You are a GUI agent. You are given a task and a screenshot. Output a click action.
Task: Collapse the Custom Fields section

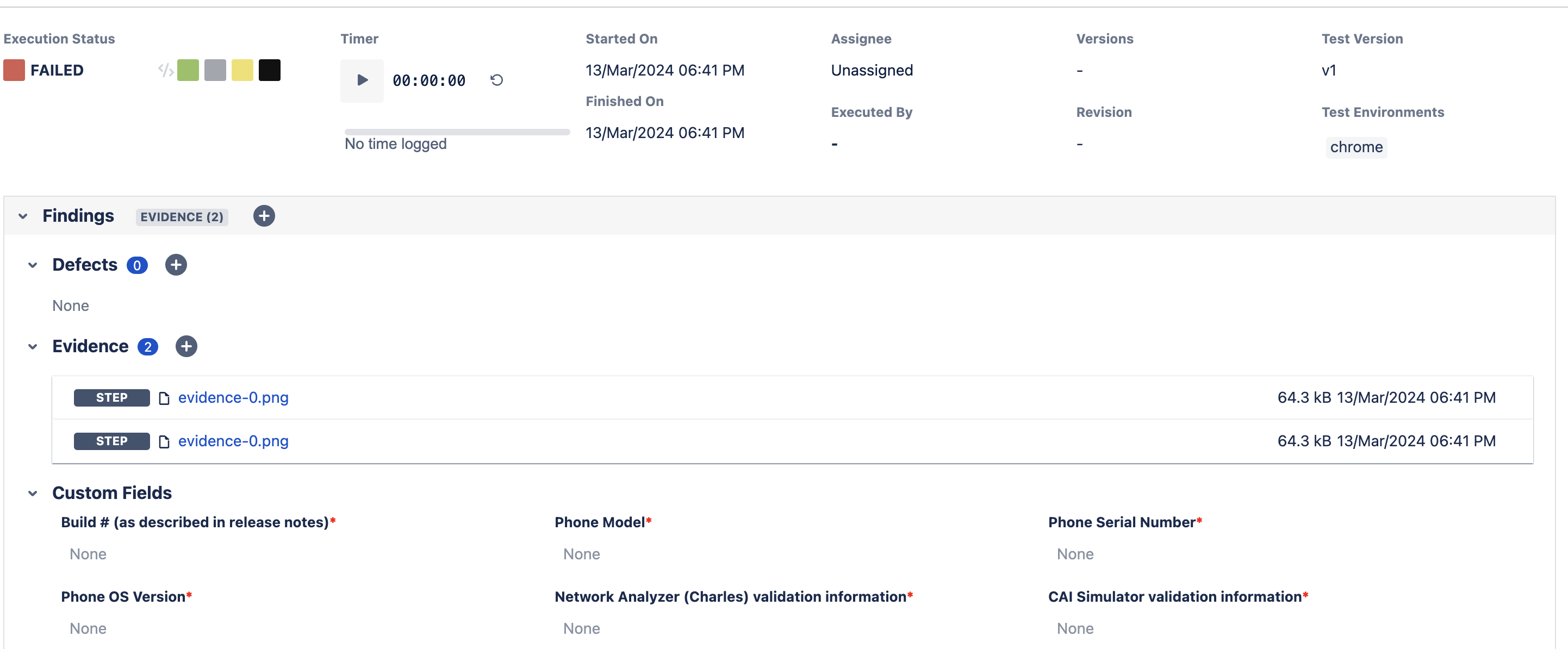(x=33, y=493)
